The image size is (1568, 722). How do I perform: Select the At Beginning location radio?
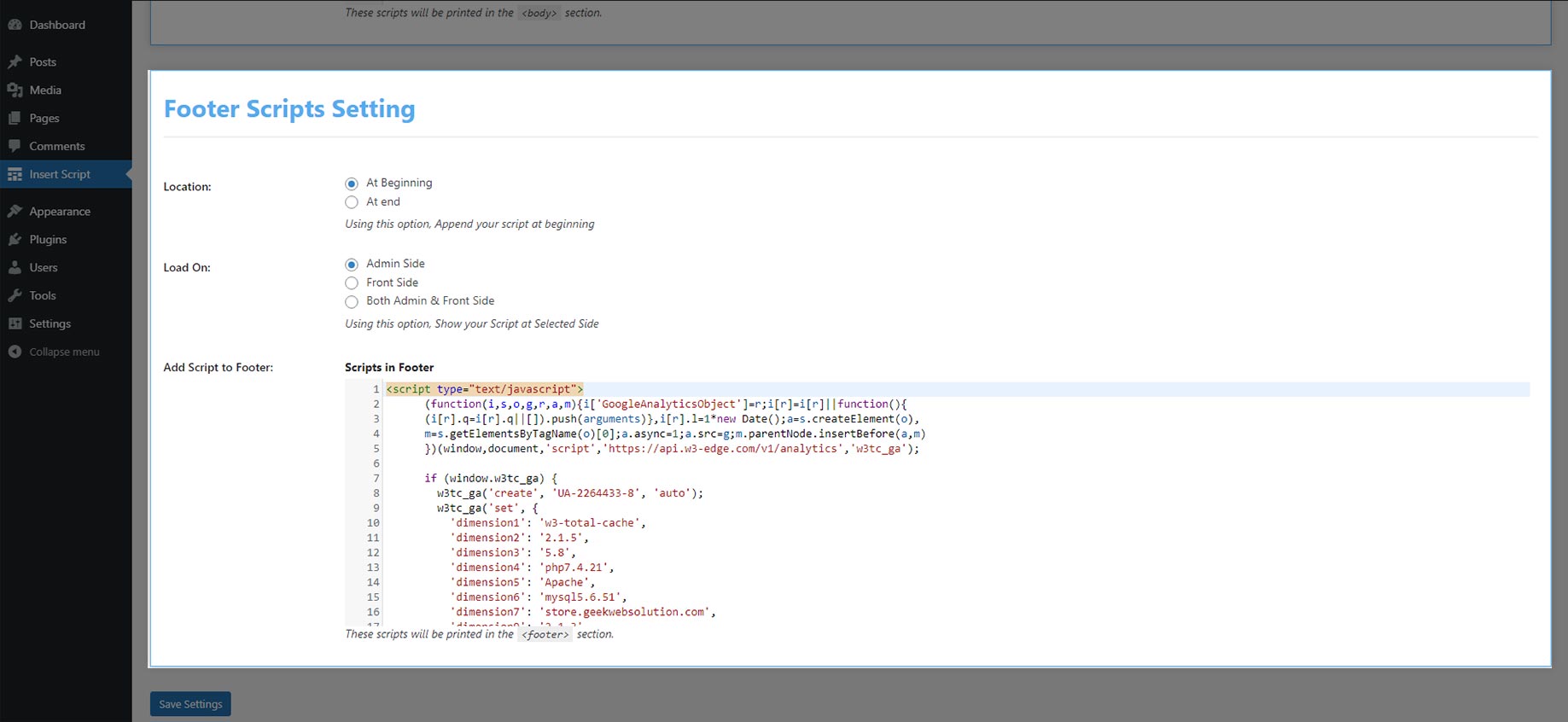point(352,183)
